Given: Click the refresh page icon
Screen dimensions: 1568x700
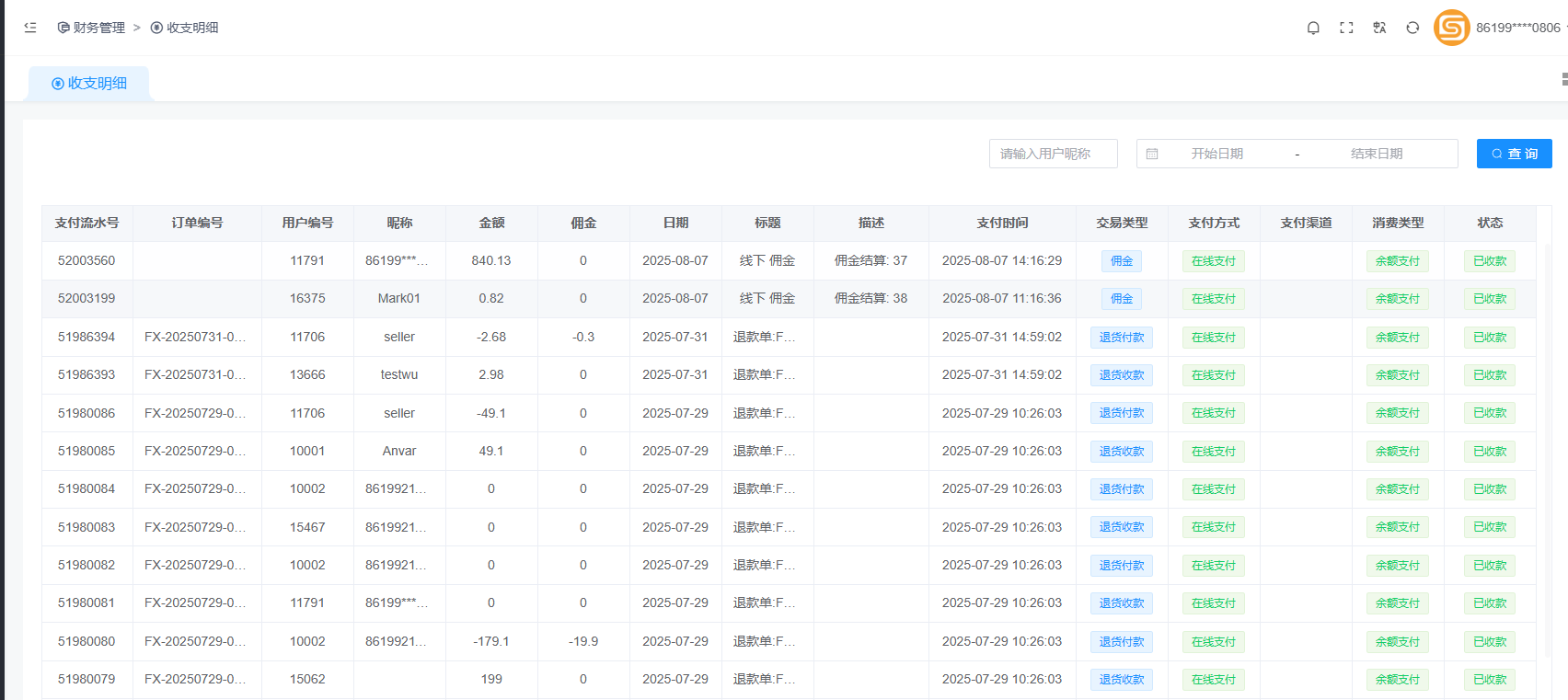Looking at the screenshot, I should tap(1412, 28).
